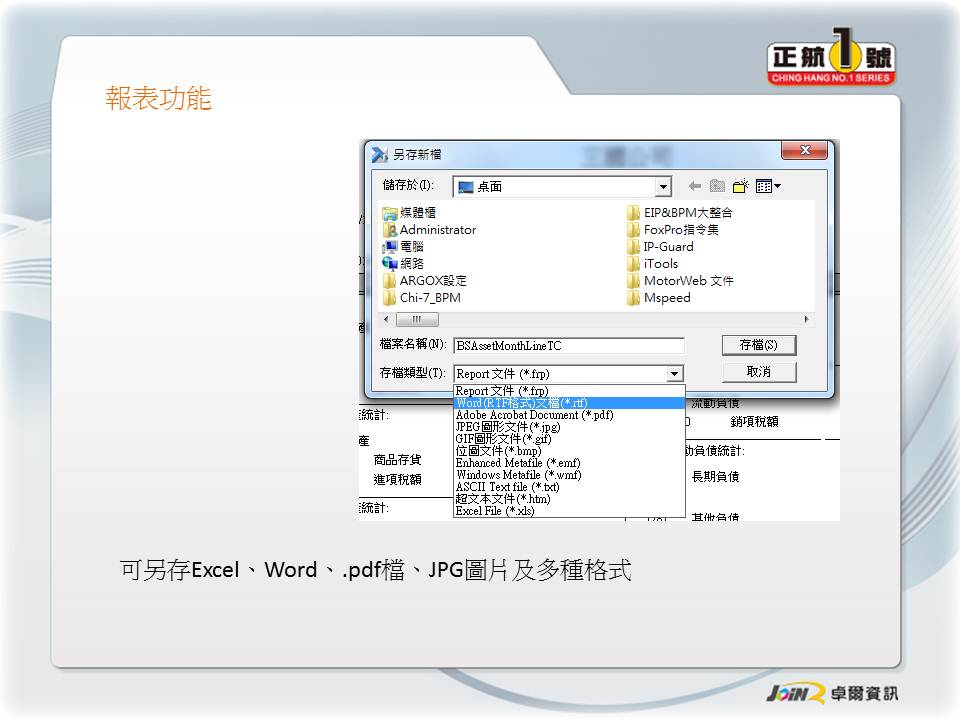Click the back arrow navigation icon
The image size is (960, 720).
click(x=695, y=186)
